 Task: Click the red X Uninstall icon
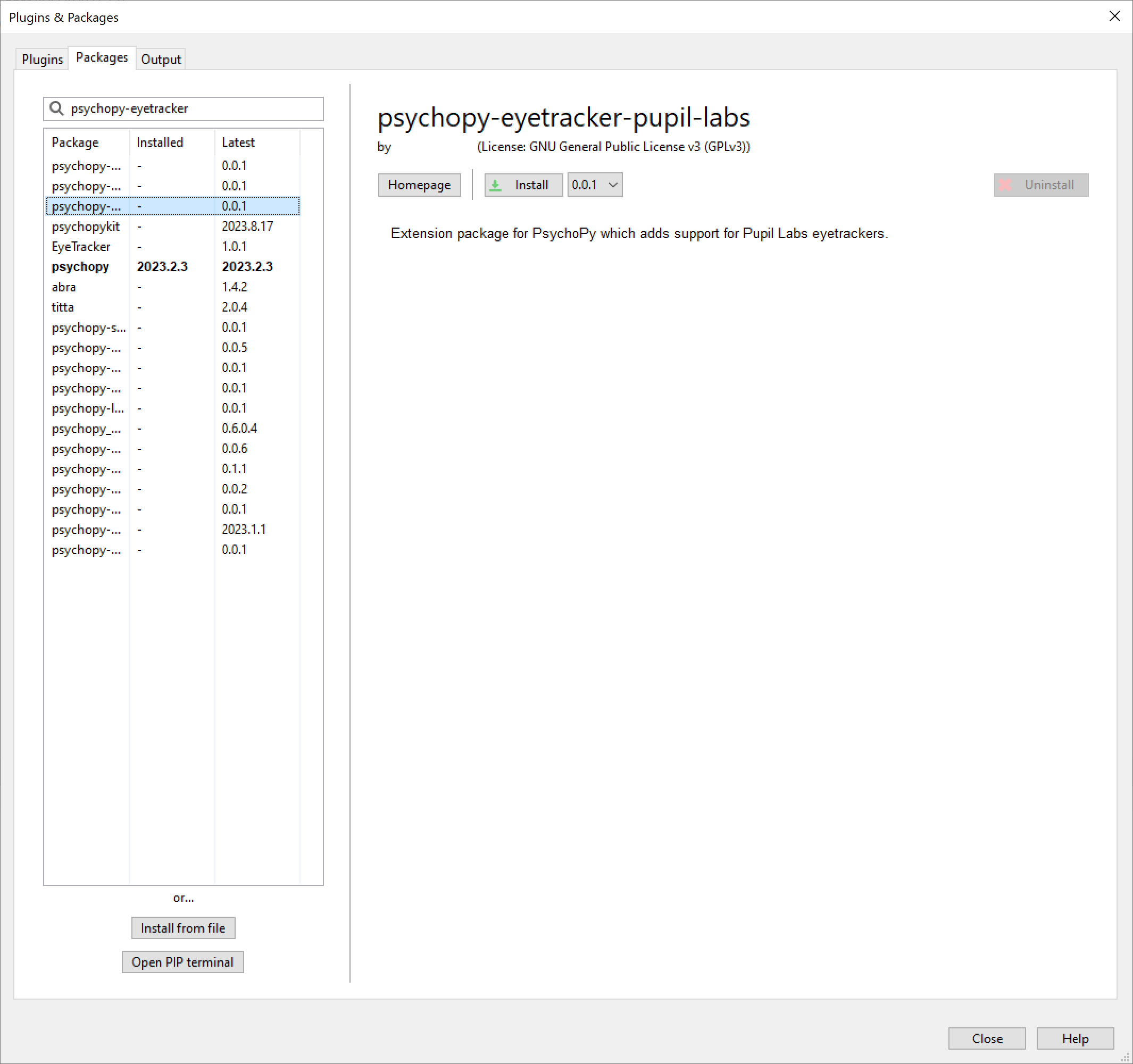coord(1005,185)
